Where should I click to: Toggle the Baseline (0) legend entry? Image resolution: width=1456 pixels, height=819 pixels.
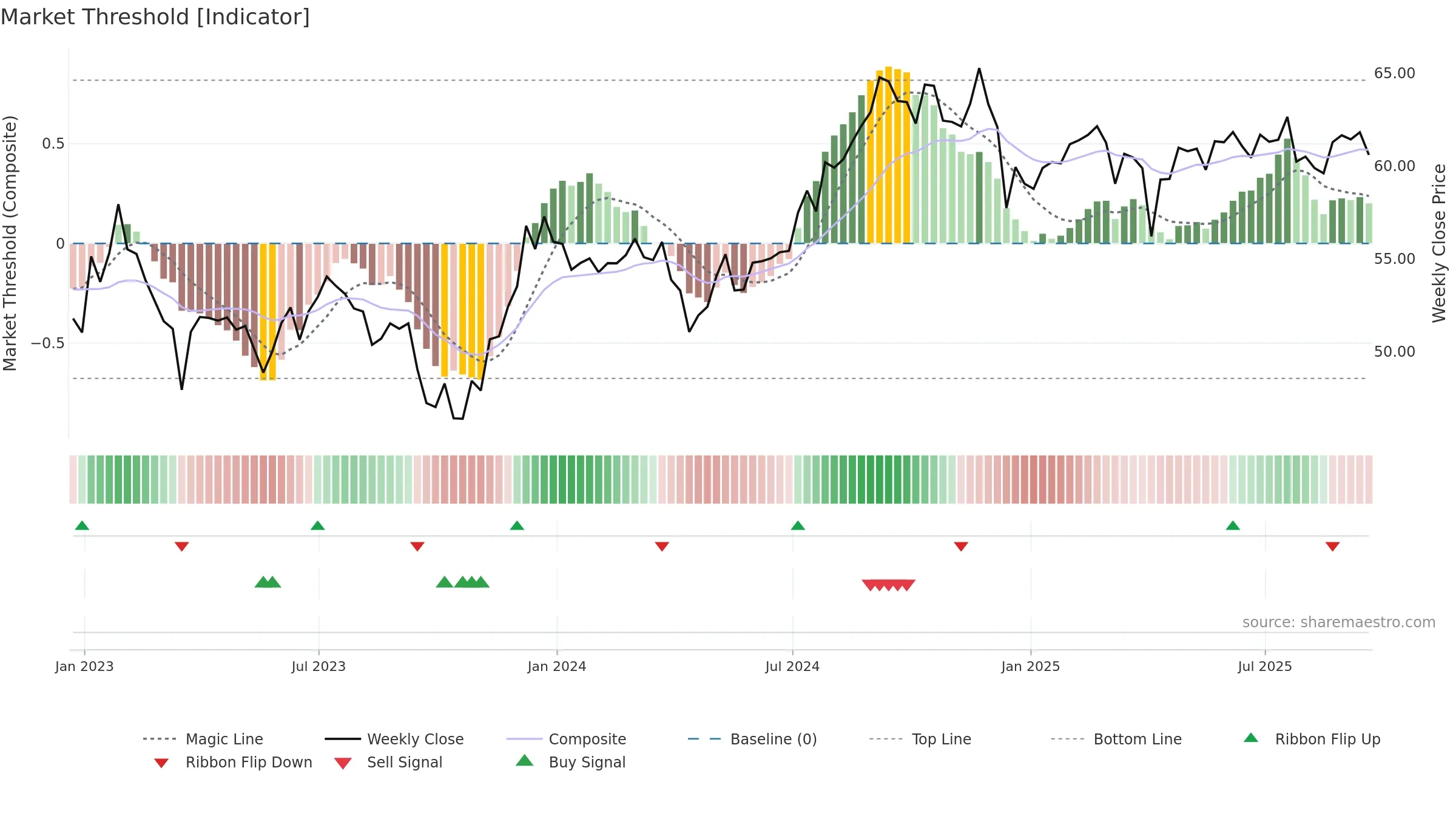(x=752, y=739)
